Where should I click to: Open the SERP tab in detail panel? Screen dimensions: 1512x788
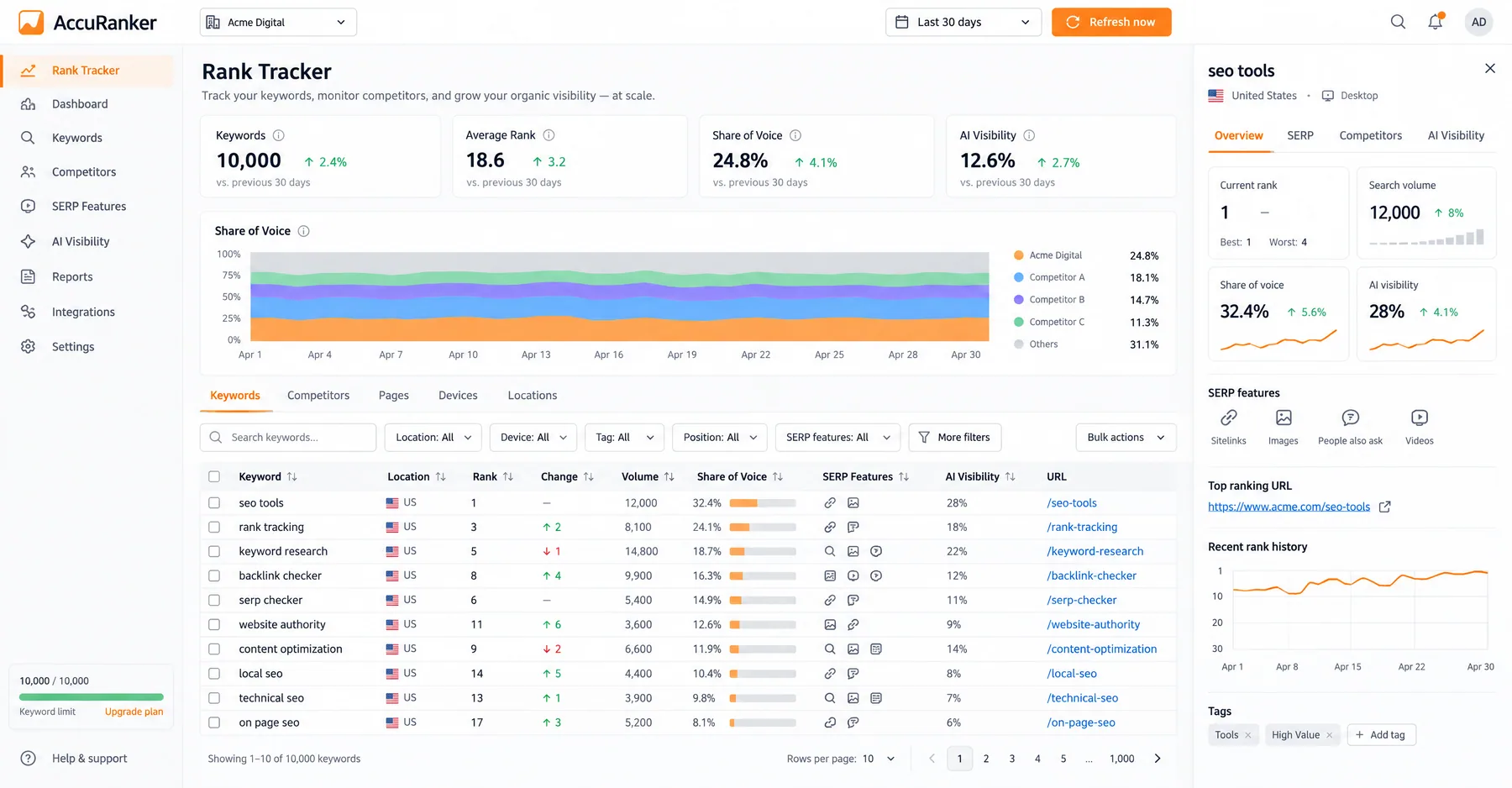[1300, 136]
